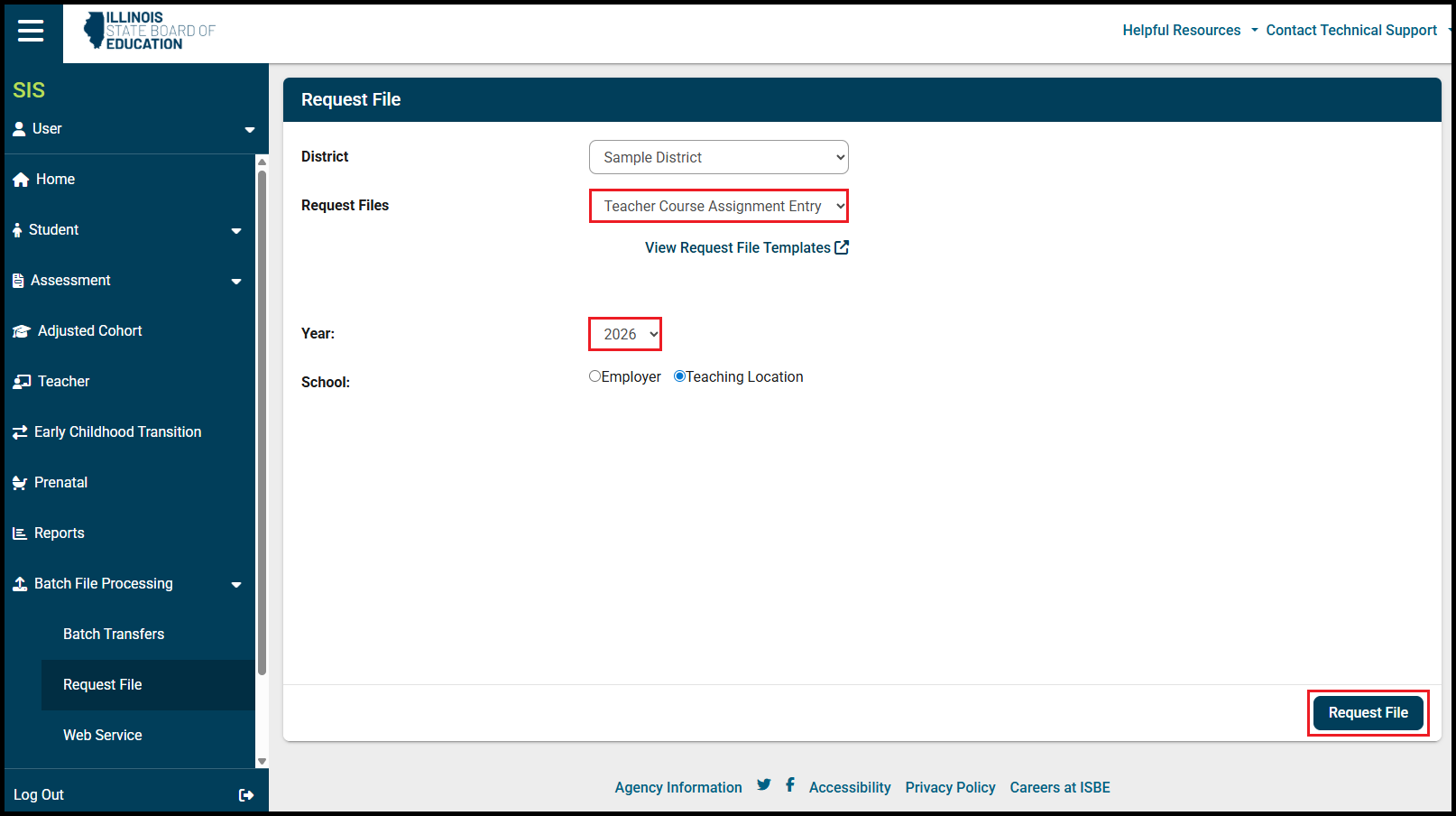Open the hamburger menu icon
1456x816 pixels.
(x=31, y=31)
